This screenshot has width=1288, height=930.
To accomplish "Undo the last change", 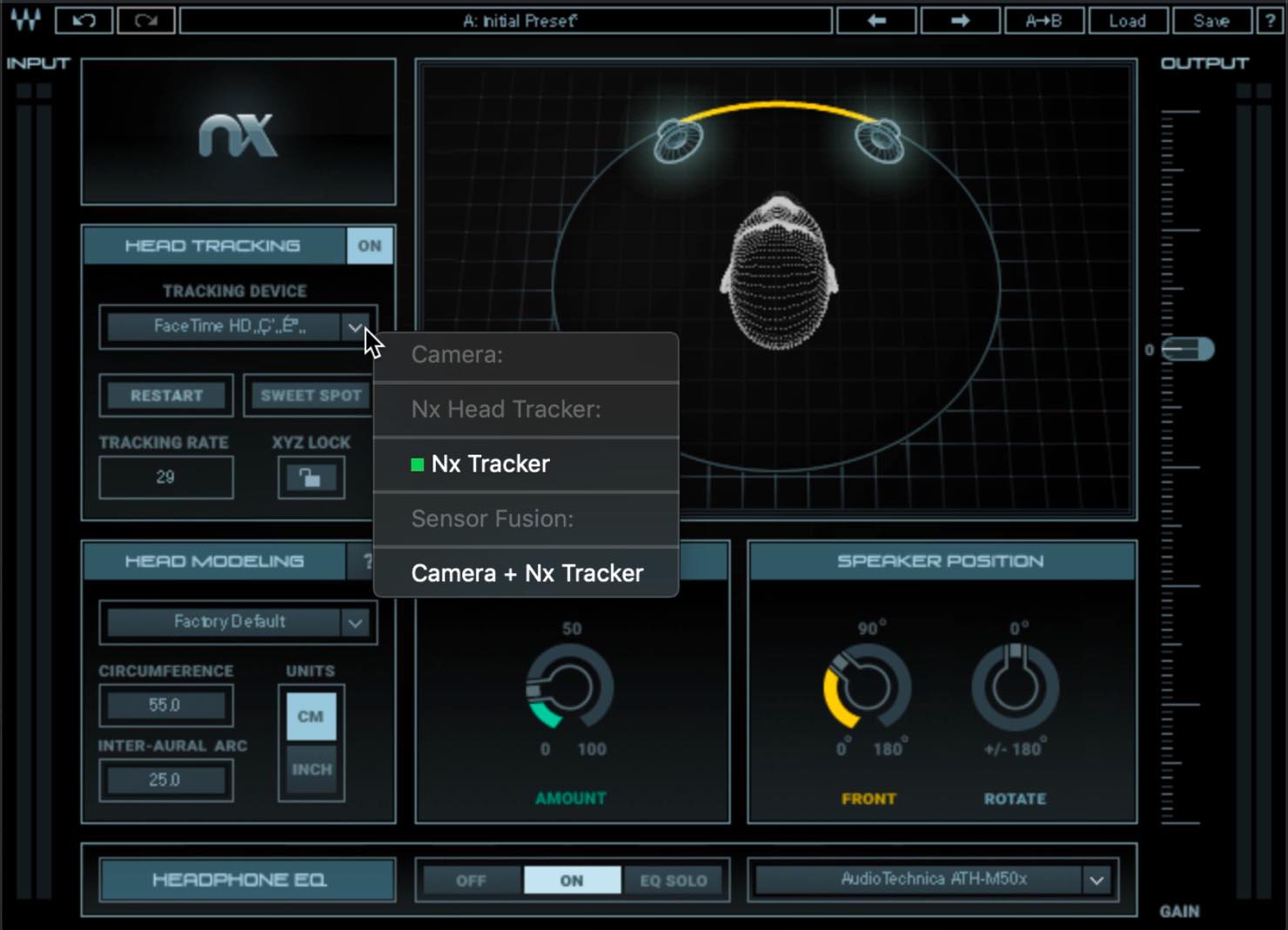I will pyautogui.click(x=84, y=20).
